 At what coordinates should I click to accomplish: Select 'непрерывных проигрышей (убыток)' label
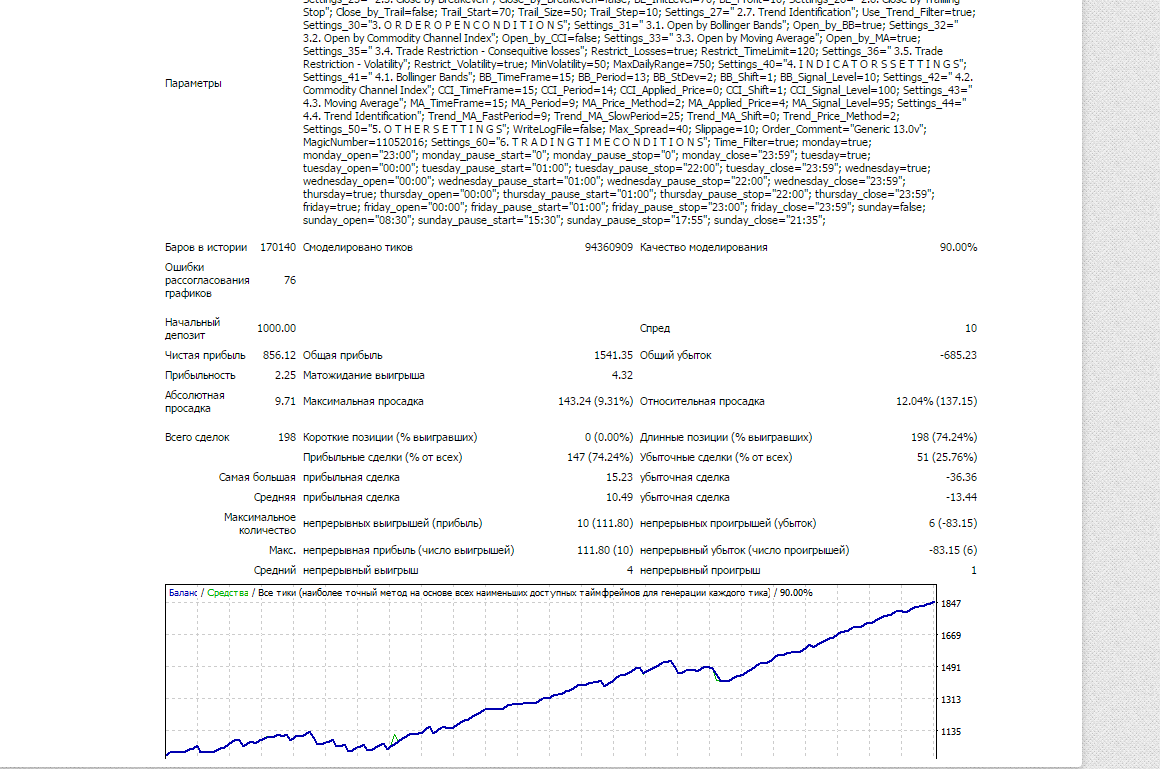pyautogui.click(x=728, y=523)
